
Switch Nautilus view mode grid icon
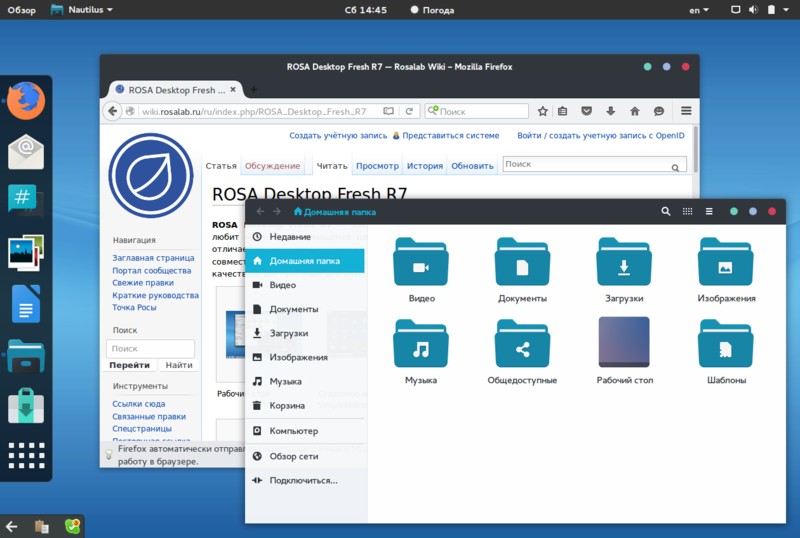pyautogui.click(x=688, y=211)
